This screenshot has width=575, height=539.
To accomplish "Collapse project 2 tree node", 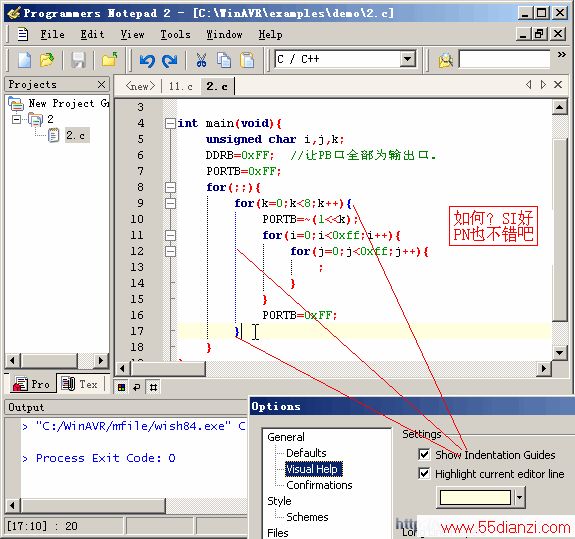I will [16, 119].
